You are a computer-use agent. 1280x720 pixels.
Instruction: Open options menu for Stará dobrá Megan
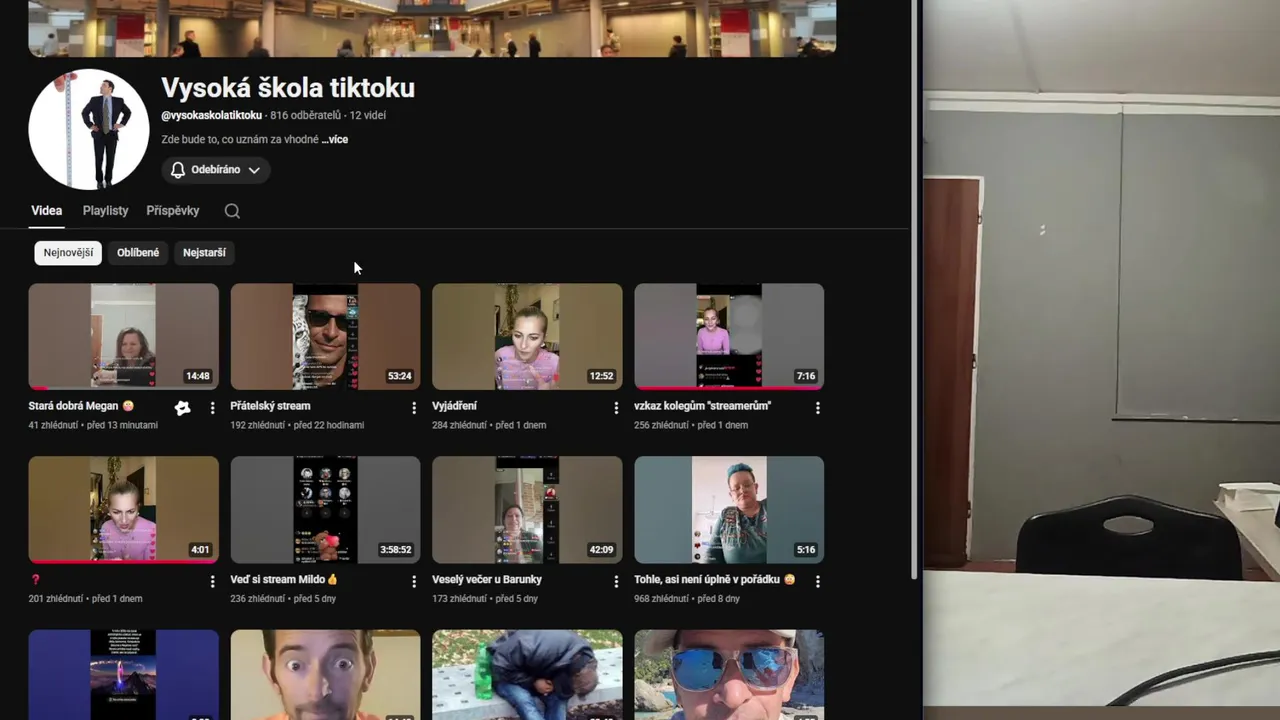coord(212,408)
